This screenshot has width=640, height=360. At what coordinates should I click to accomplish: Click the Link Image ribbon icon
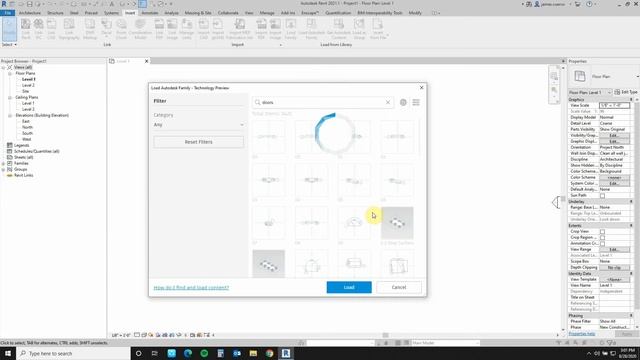[x=172, y=29]
